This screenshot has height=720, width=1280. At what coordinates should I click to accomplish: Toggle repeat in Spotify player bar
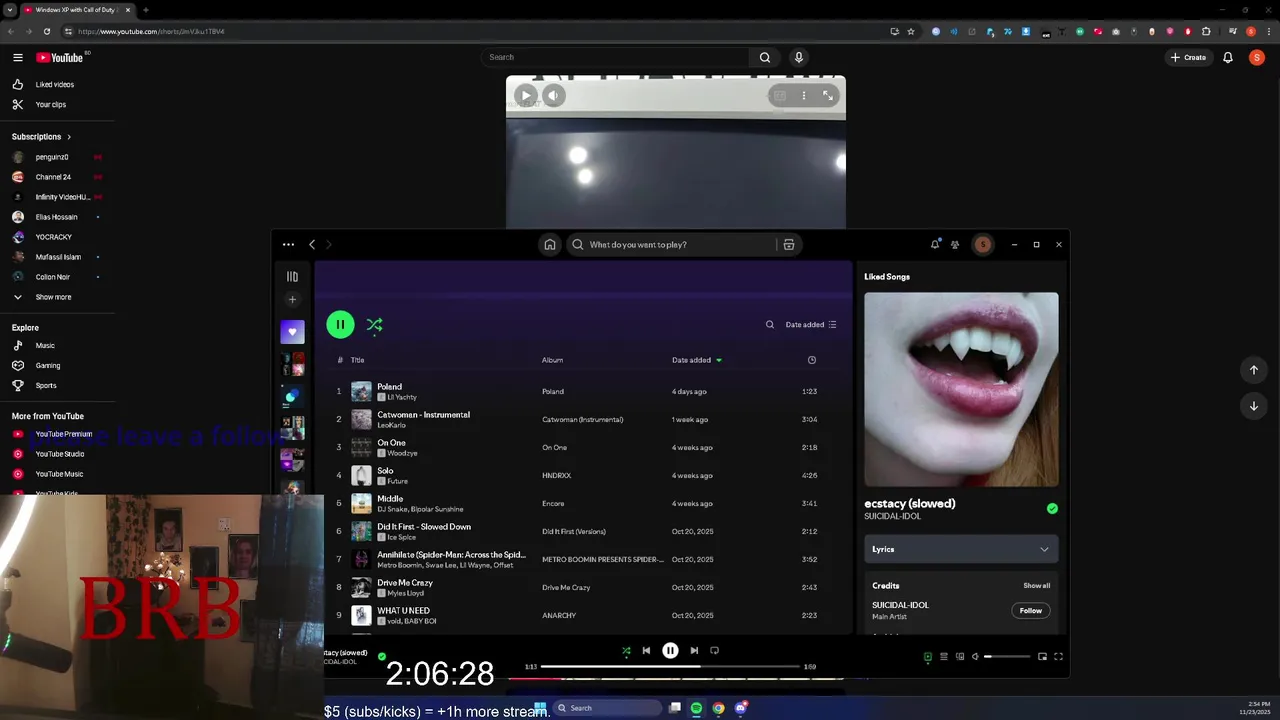click(714, 650)
